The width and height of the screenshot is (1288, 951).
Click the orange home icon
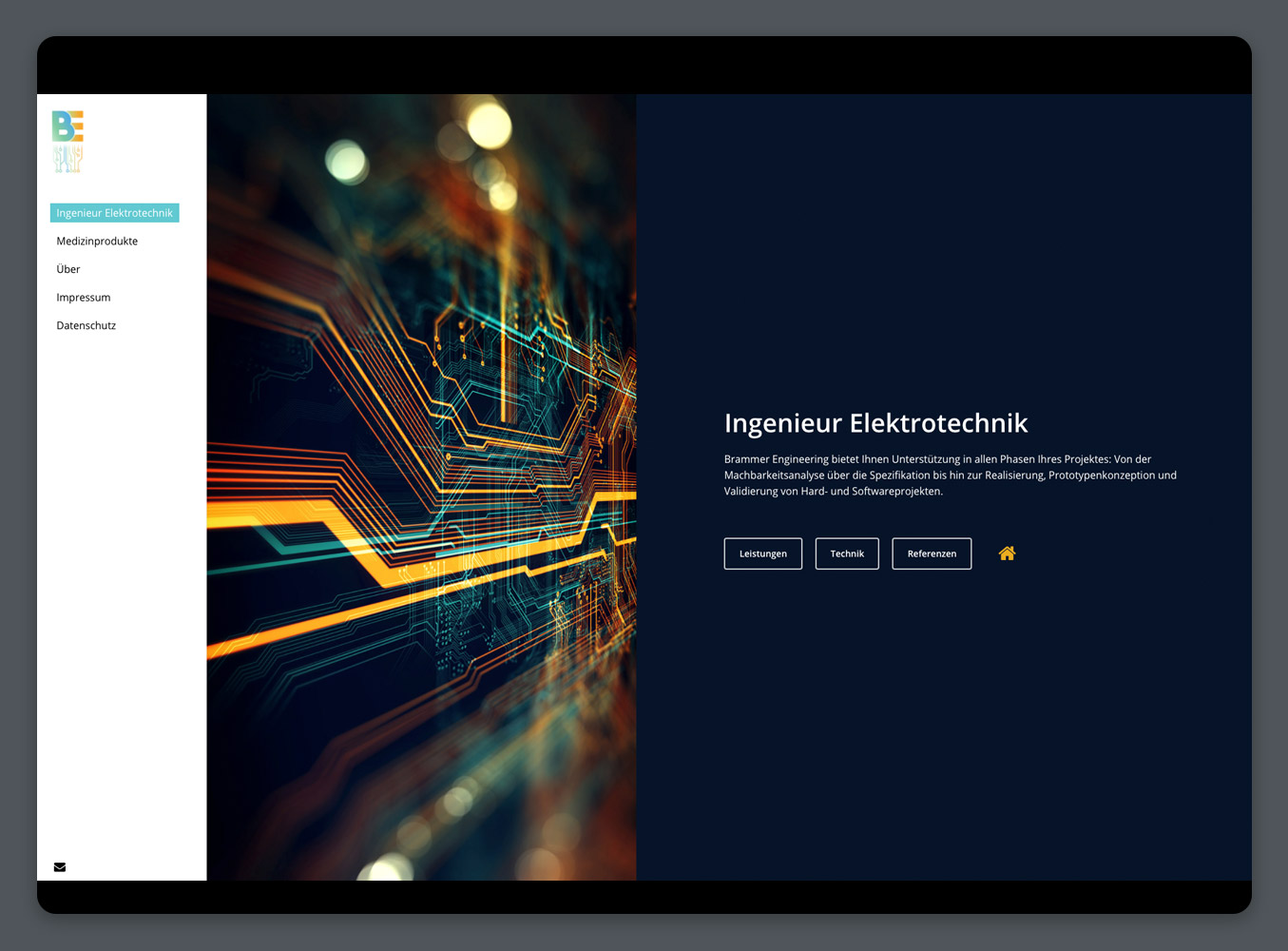coord(1008,553)
